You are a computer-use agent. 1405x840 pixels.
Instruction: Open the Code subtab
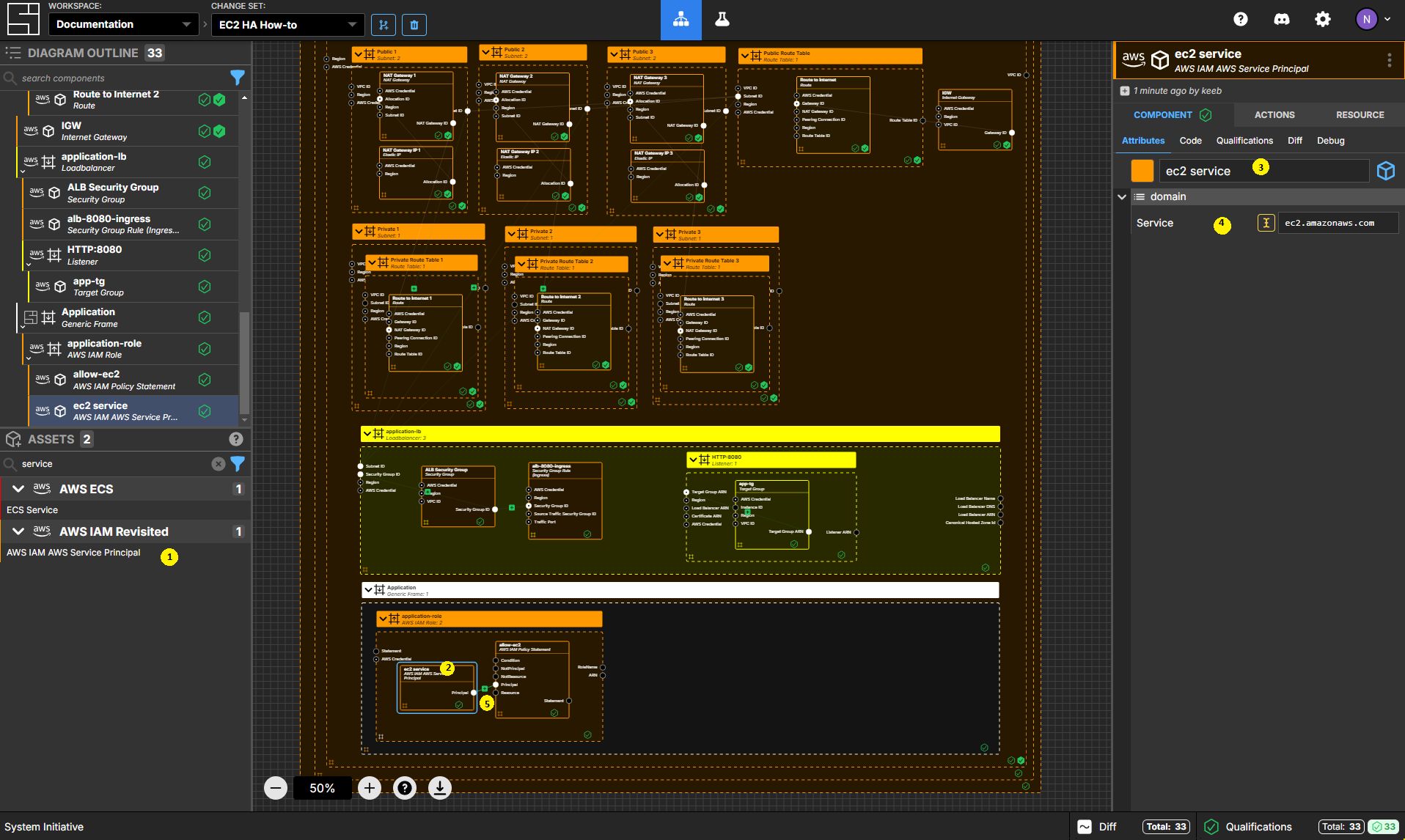[1190, 141]
